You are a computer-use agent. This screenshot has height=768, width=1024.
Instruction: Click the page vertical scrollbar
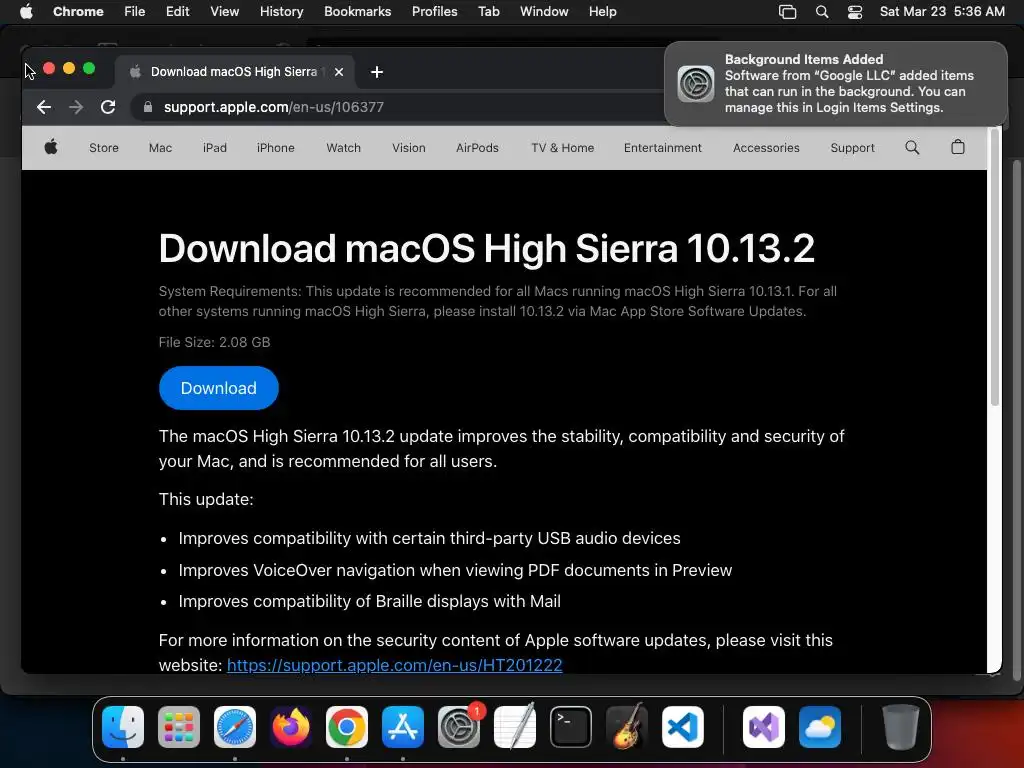tap(995, 268)
